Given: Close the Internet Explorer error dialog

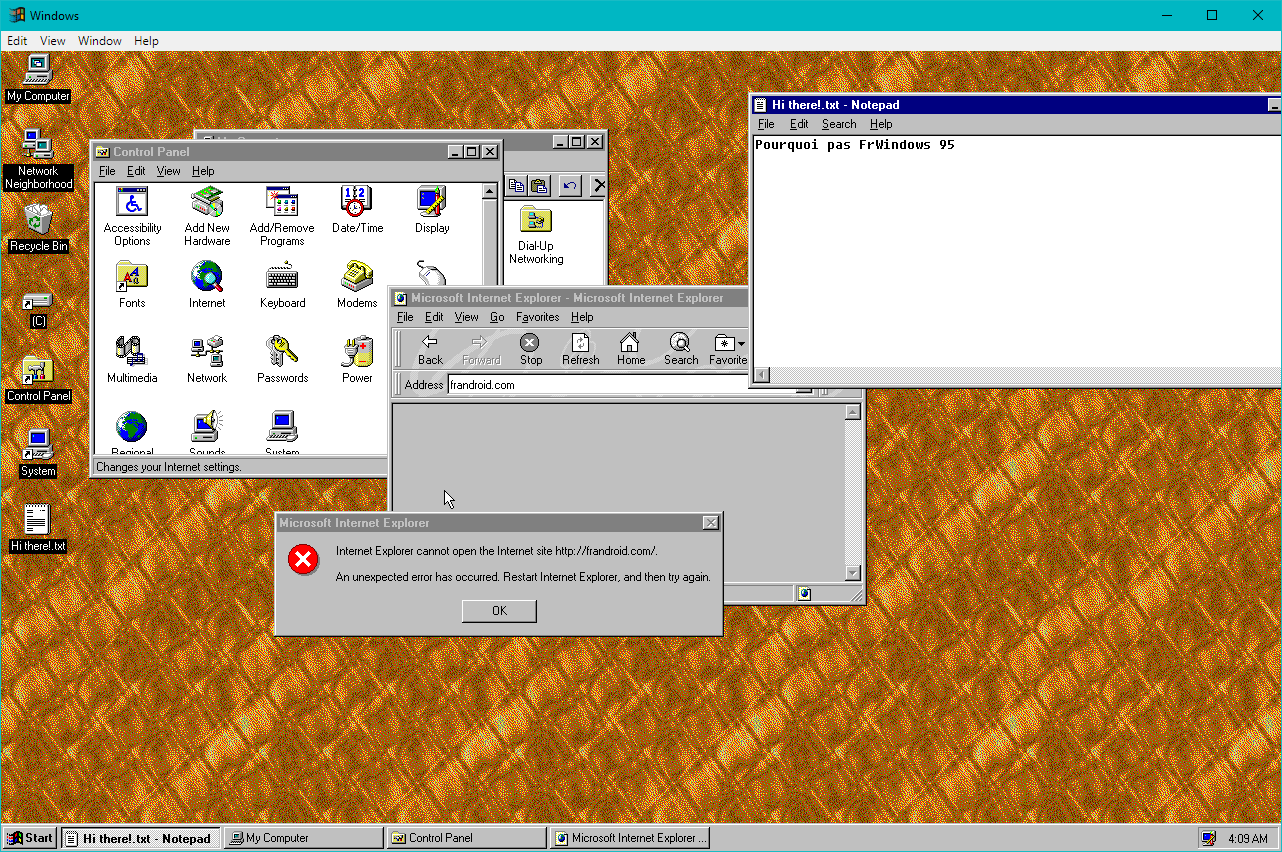Looking at the screenshot, I should pyautogui.click(x=710, y=523).
